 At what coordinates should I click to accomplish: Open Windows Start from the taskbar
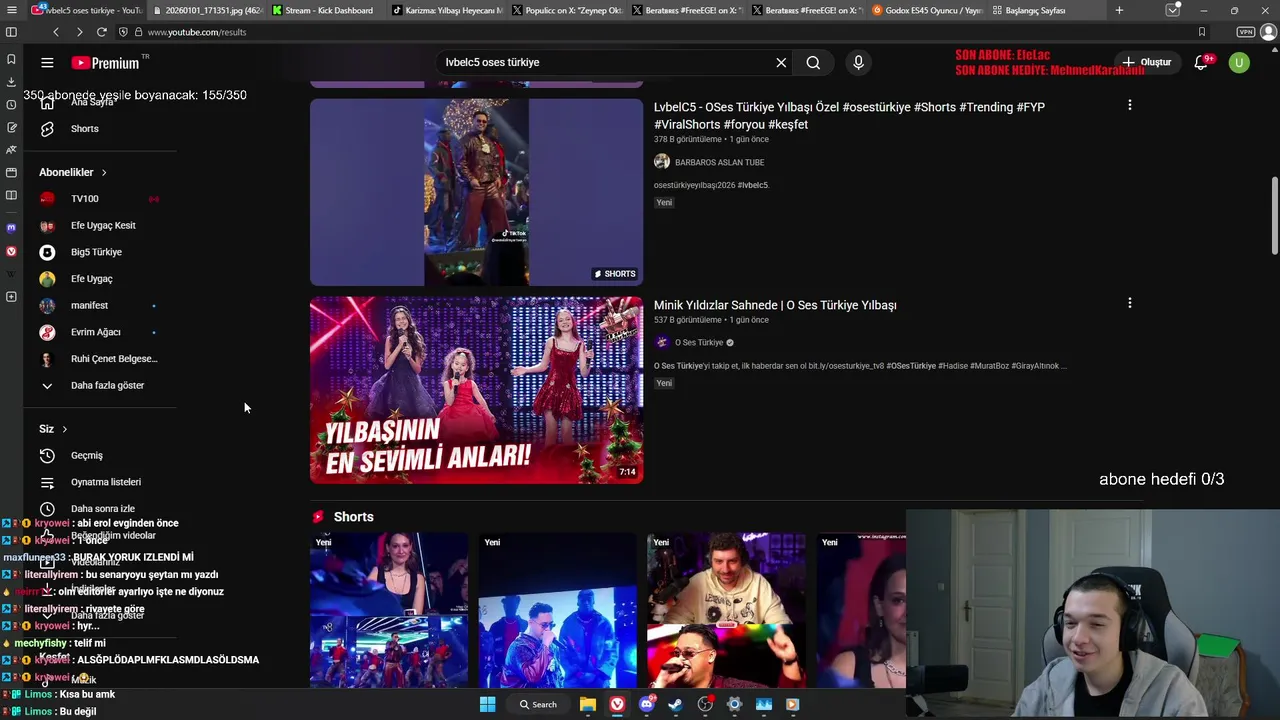tap(487, 704)
